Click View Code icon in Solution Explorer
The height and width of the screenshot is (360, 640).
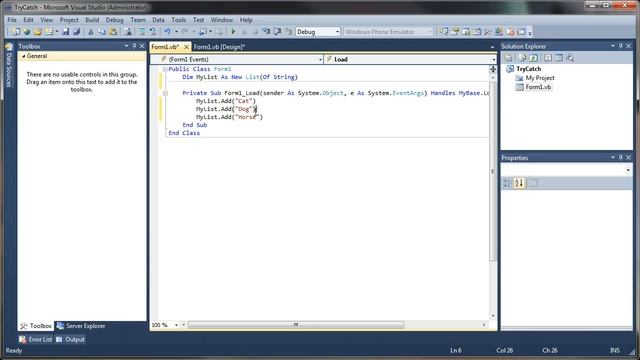548,58
